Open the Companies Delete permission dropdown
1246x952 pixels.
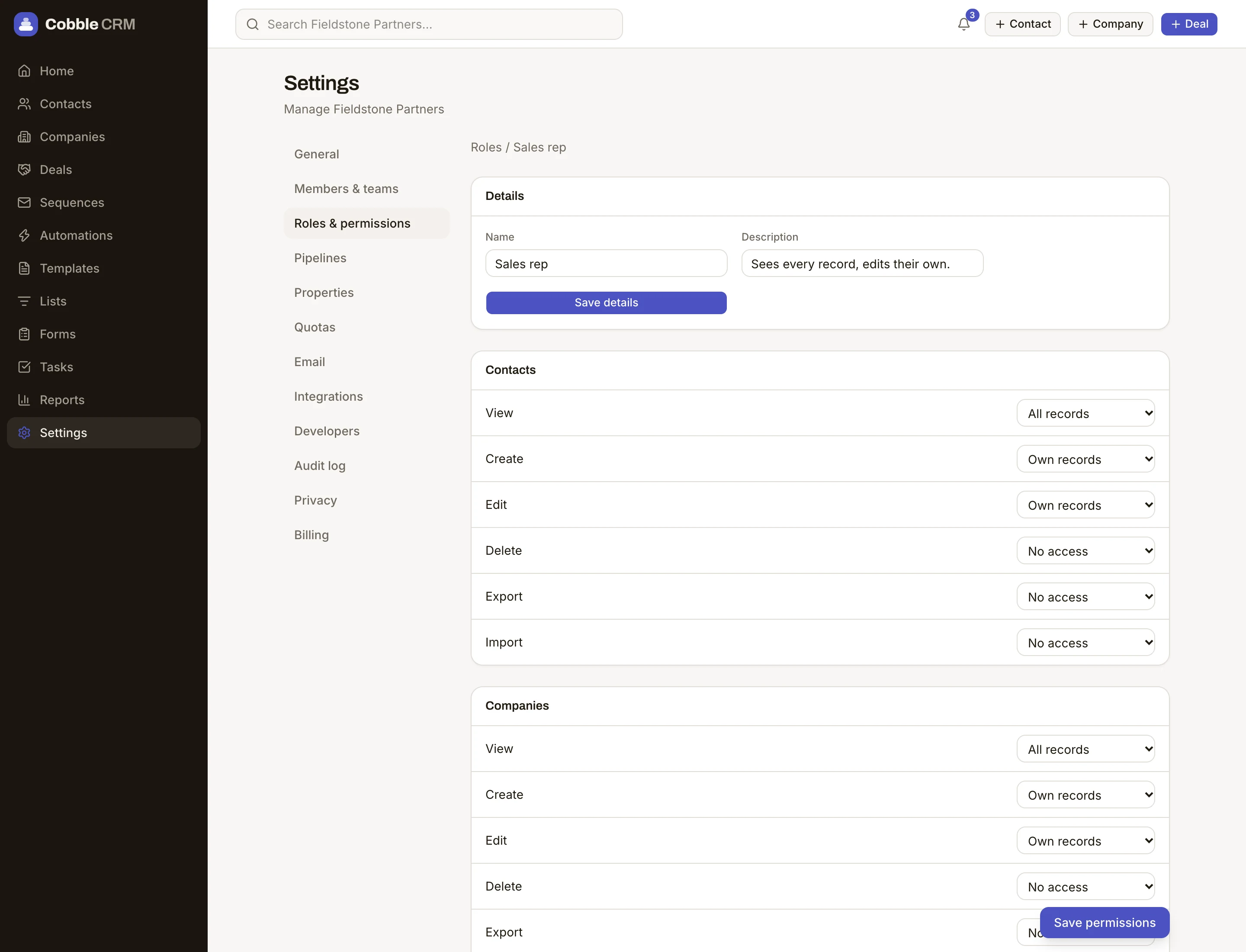(x=1085, y=887)
